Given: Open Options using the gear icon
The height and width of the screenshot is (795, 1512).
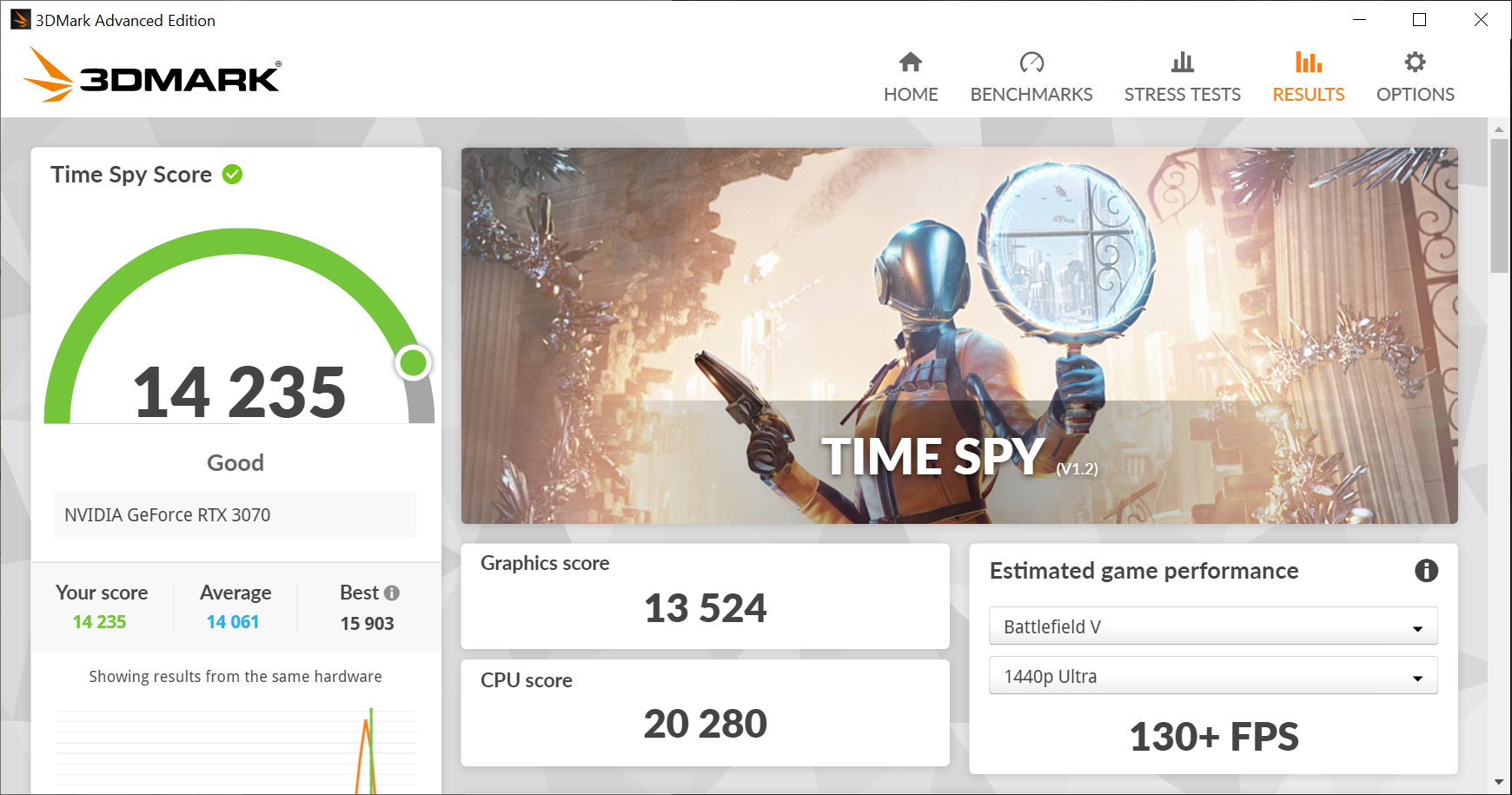Looking at the screenshot, I should tap(1415, 62).
